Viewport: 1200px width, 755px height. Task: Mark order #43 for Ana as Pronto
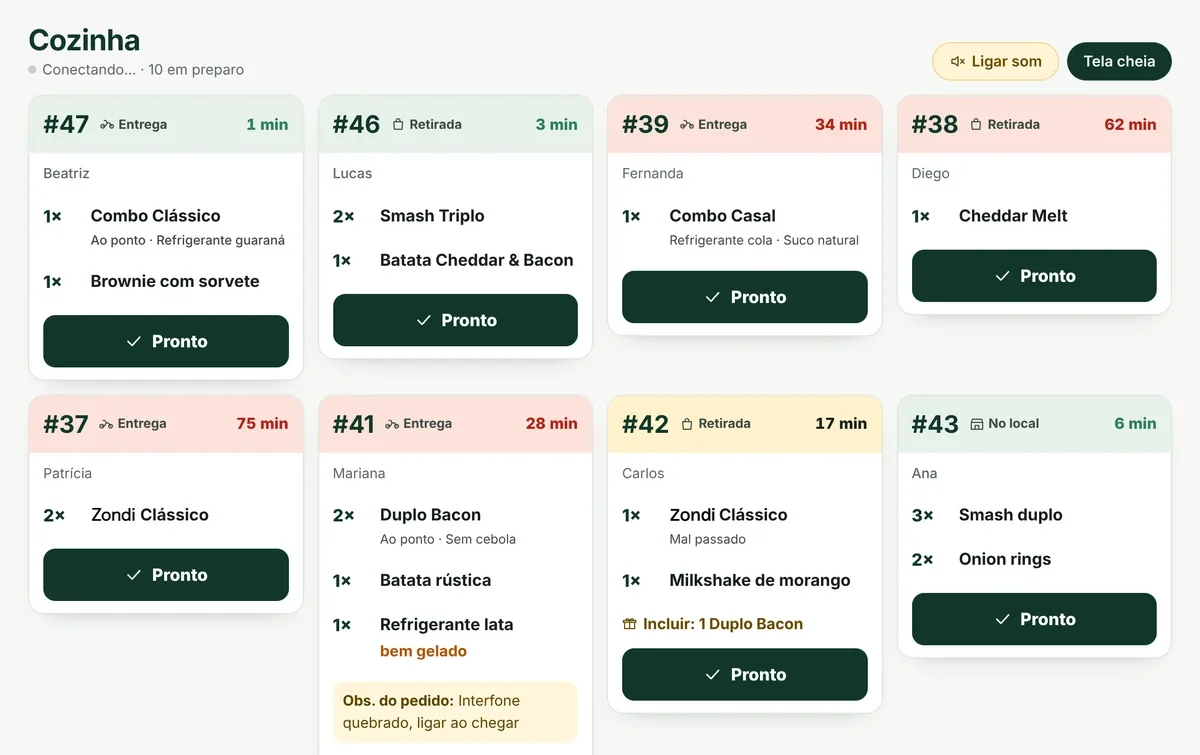[x=1034, y=619]
